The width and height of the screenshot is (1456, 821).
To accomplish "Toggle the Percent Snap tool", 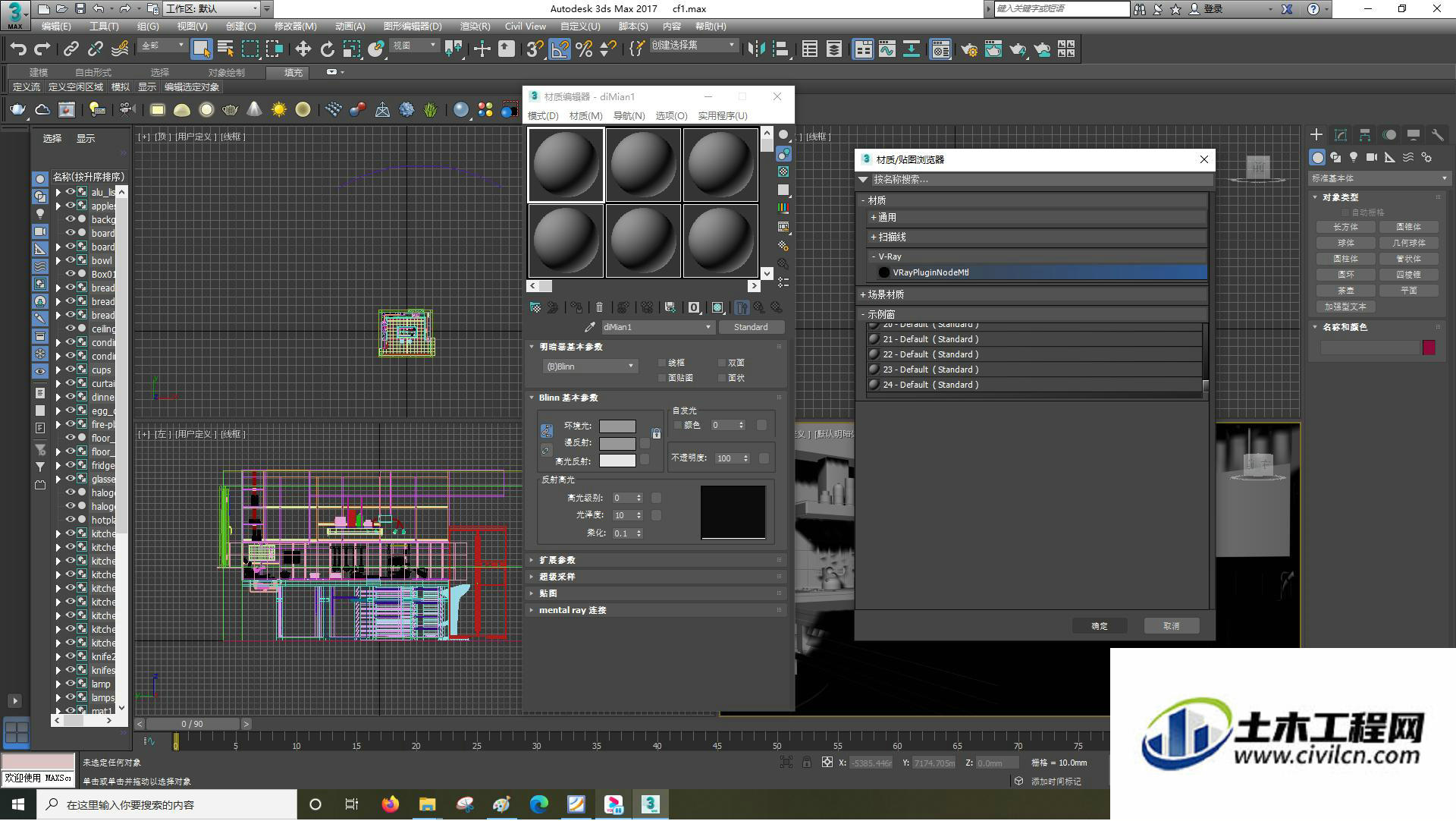I will tap(584, 49).
